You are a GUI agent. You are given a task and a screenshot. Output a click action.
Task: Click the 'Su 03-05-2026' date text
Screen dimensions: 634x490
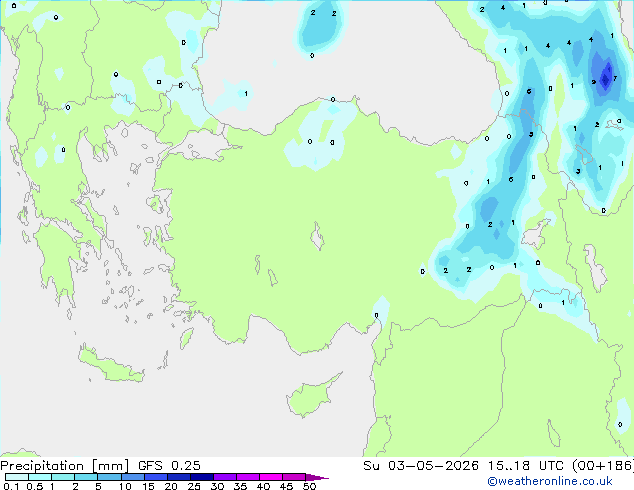pyautogui.click(x=421, y=466)
